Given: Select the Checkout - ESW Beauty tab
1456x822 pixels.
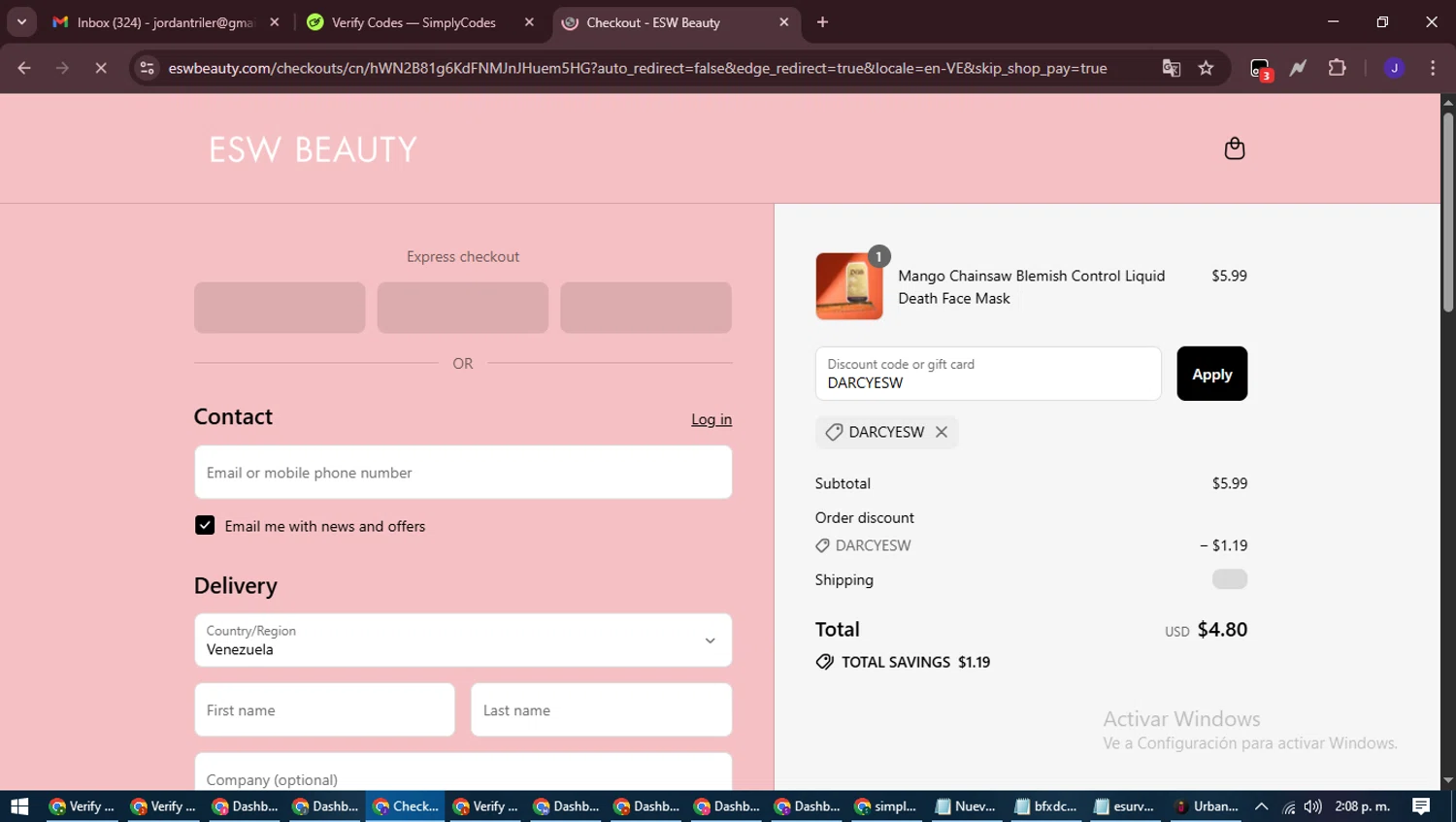Looking at the screenshot, I should [x=677, y=21].
